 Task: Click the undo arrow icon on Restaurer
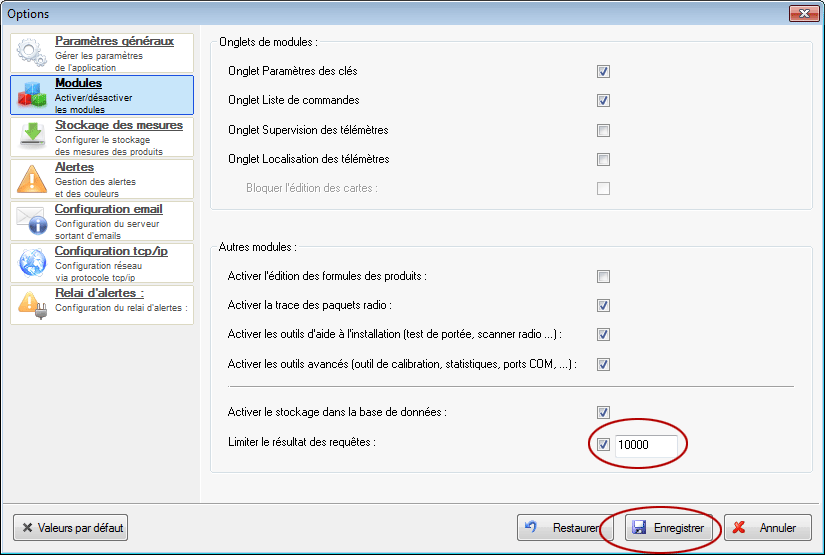click(x=531, y=526)
